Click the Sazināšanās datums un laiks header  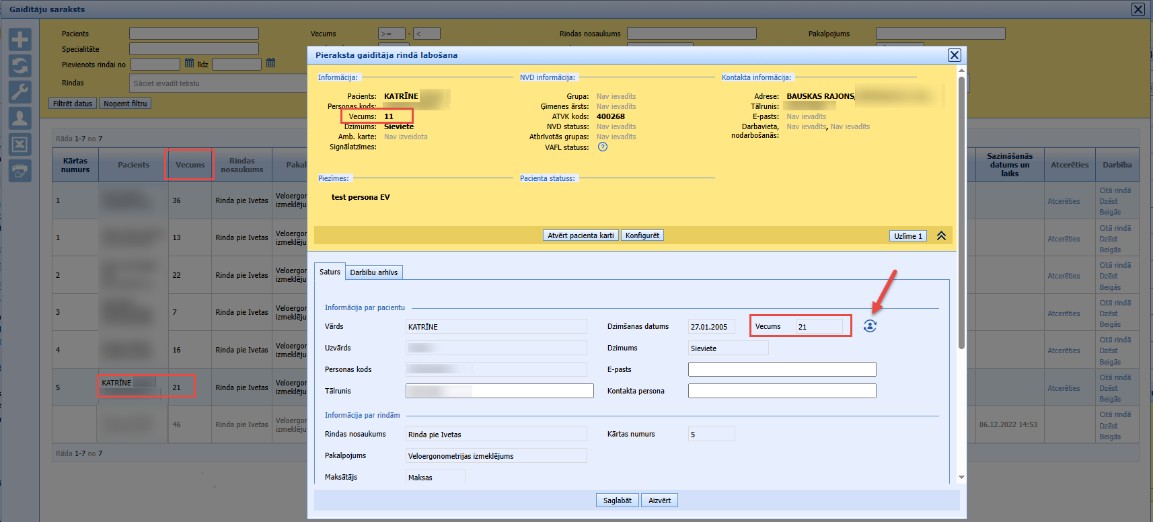pos(1008,165)
